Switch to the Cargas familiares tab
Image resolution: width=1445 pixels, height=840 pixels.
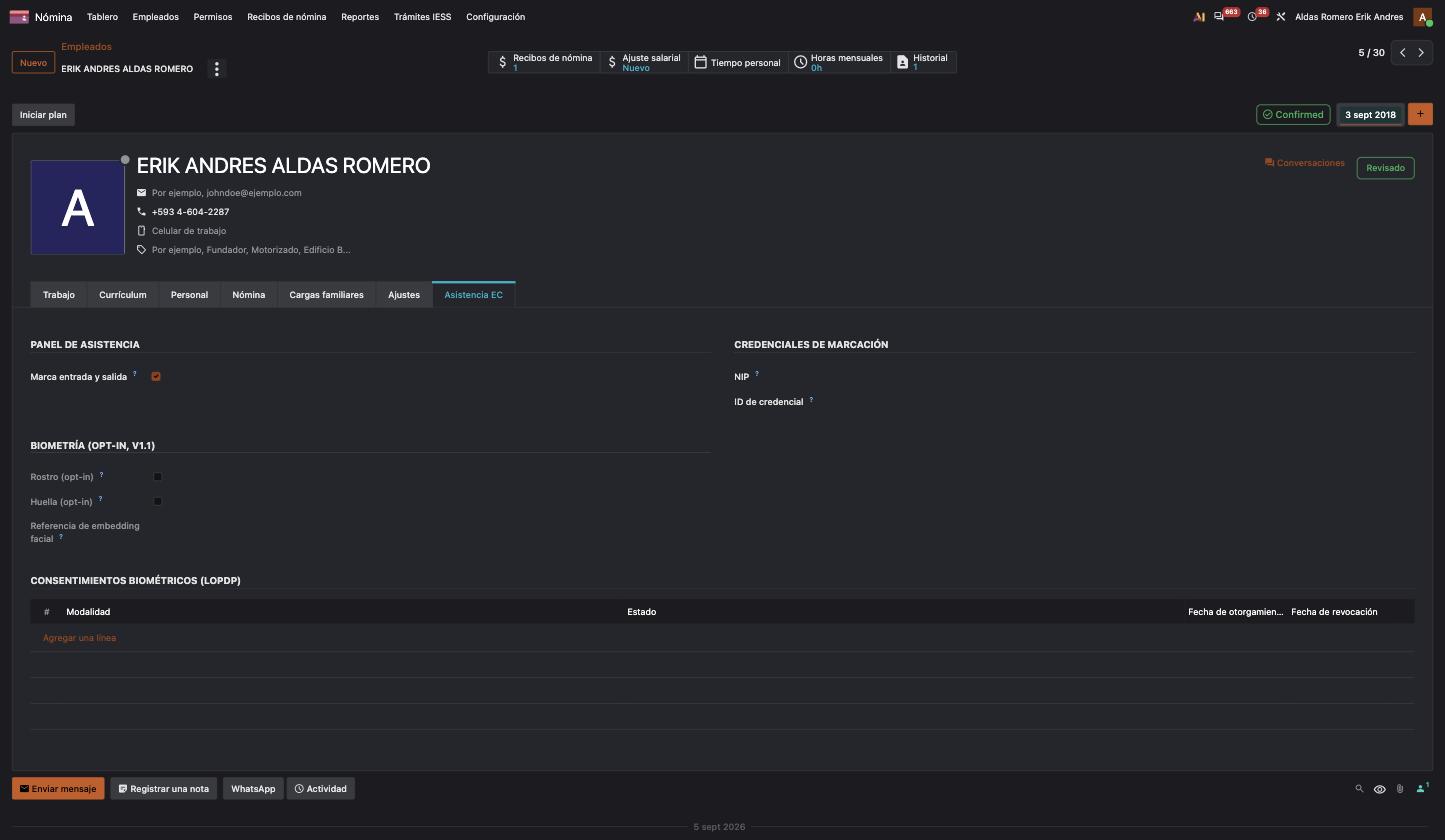pyautogui.click(x=327, y=295)
